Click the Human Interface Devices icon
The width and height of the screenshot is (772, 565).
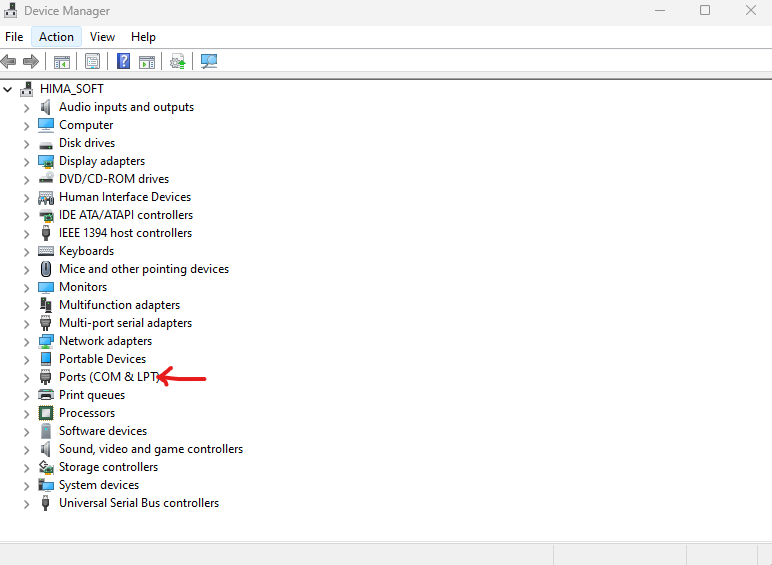click(x=46, y=197)
